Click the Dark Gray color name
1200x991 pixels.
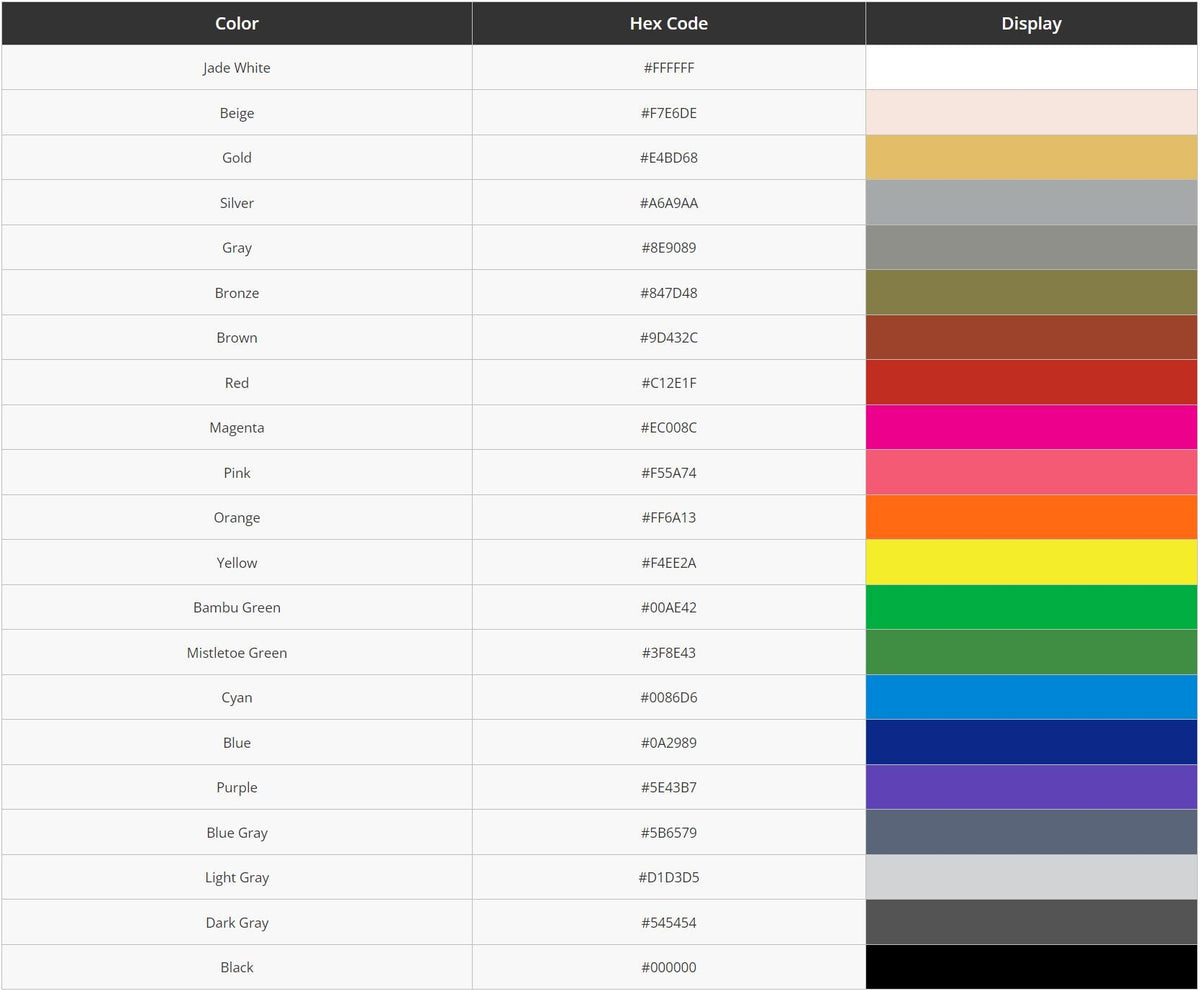point(237,923)
